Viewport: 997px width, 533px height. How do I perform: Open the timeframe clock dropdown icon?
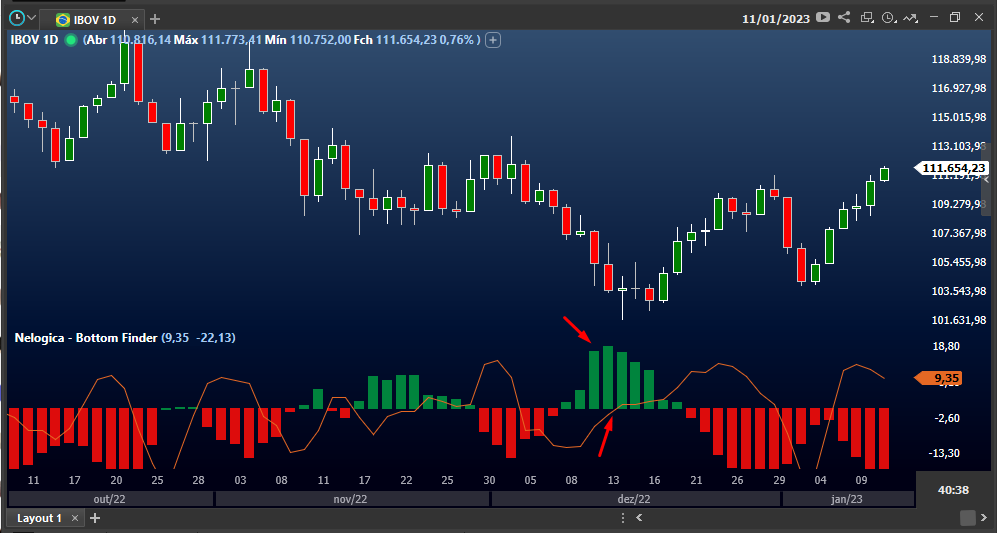(889, 18)
